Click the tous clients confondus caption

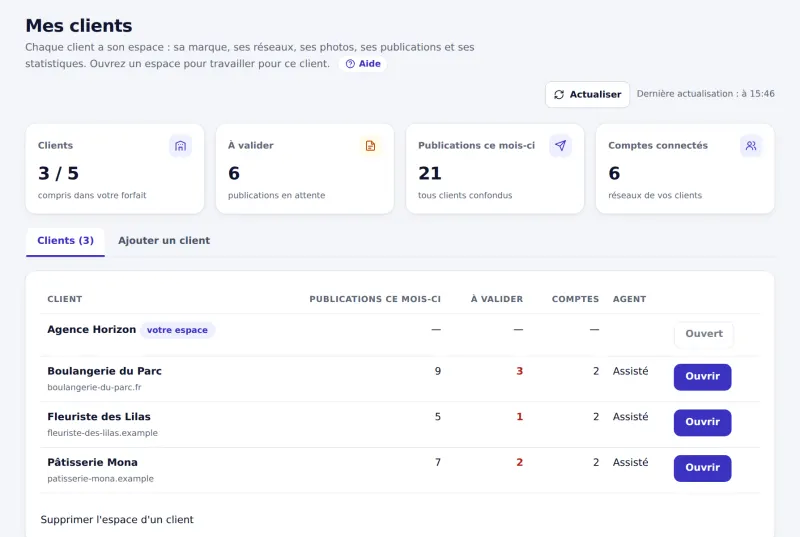[x=465, y=195]
